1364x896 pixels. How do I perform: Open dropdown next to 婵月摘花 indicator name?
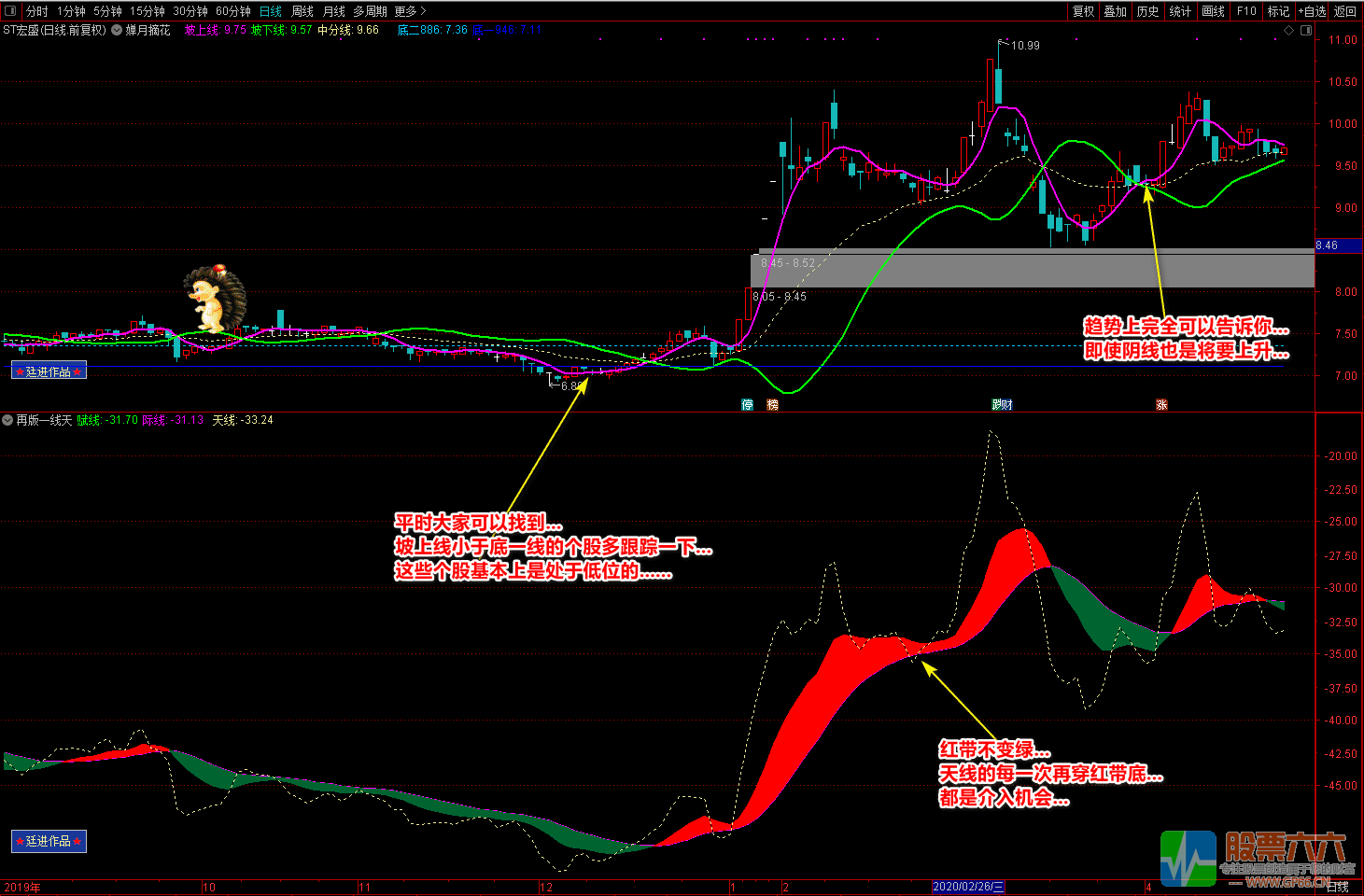coord(117,30)
